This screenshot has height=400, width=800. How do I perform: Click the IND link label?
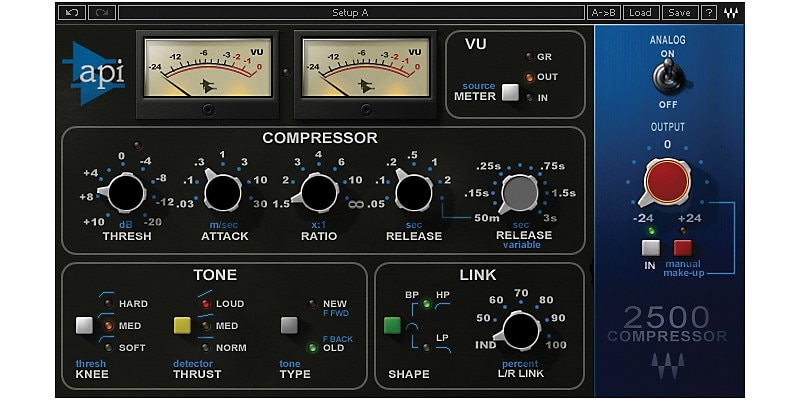tap(485, 345)
